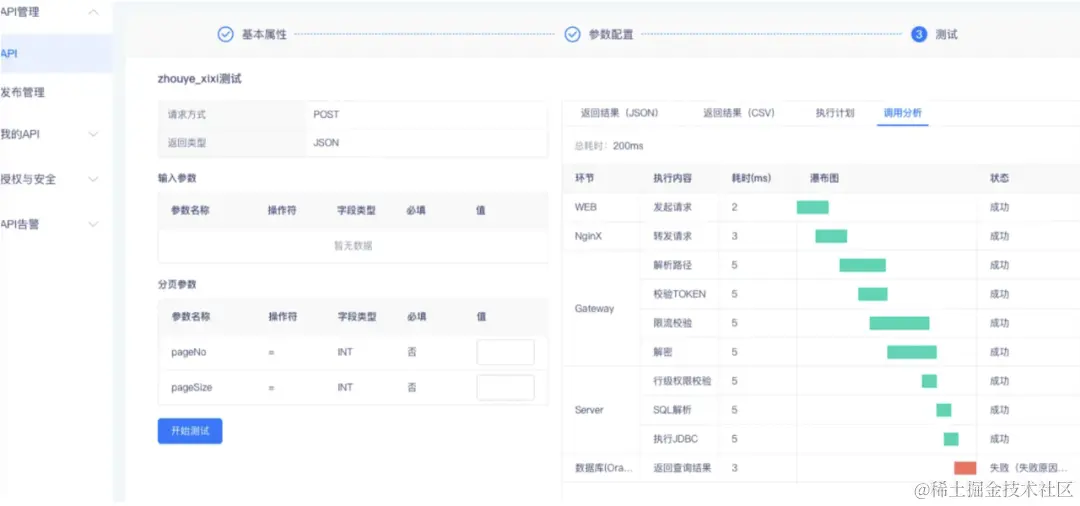Click the pageSize value input field

(x=506, y=388)
